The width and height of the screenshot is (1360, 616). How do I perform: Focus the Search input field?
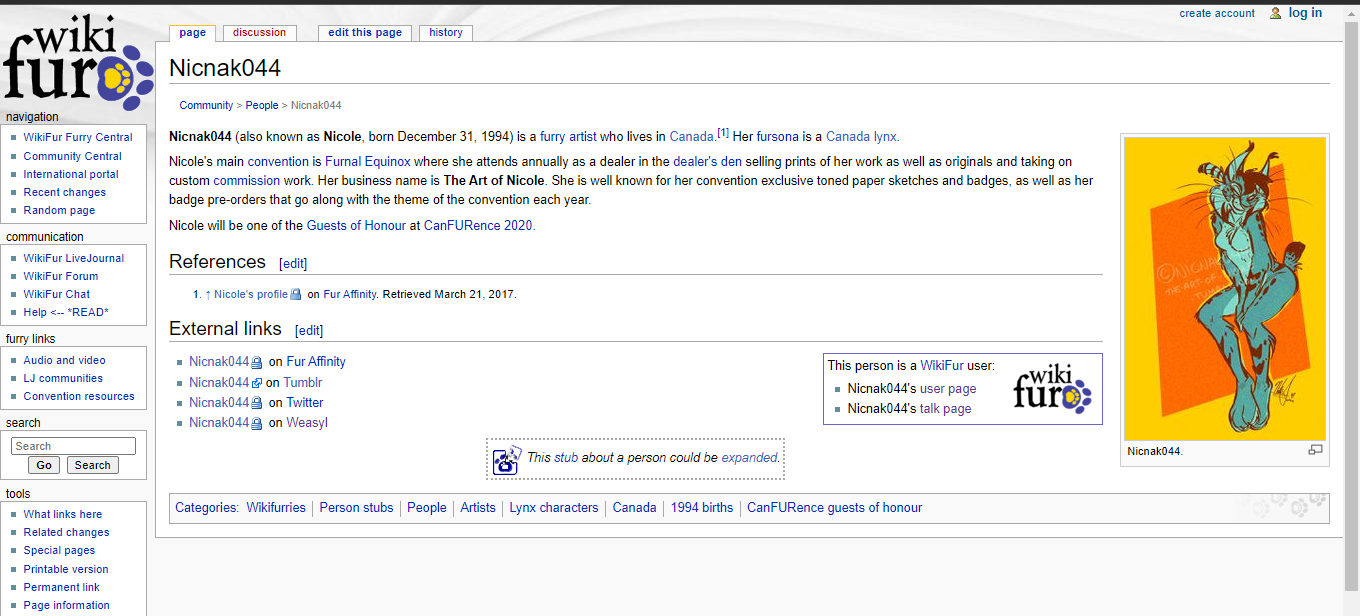73,446
